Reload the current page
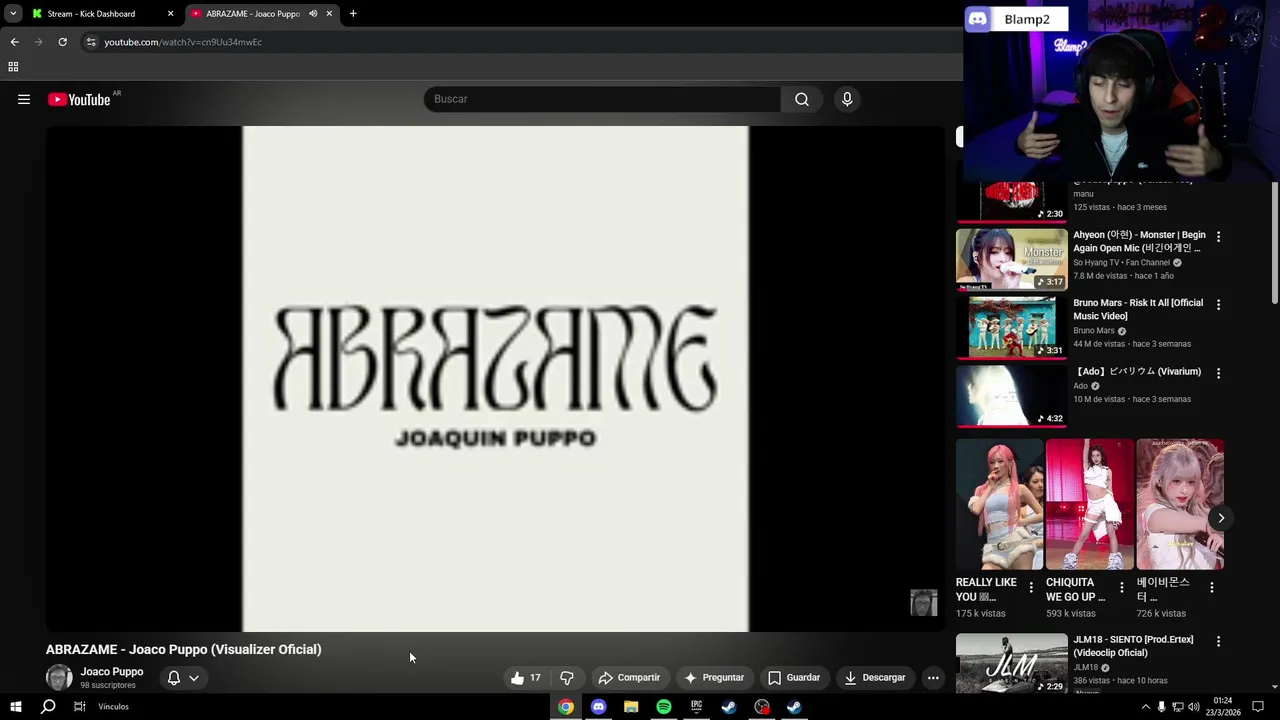The height and width of the screenshot is (720, 1280). coord(62,42)
